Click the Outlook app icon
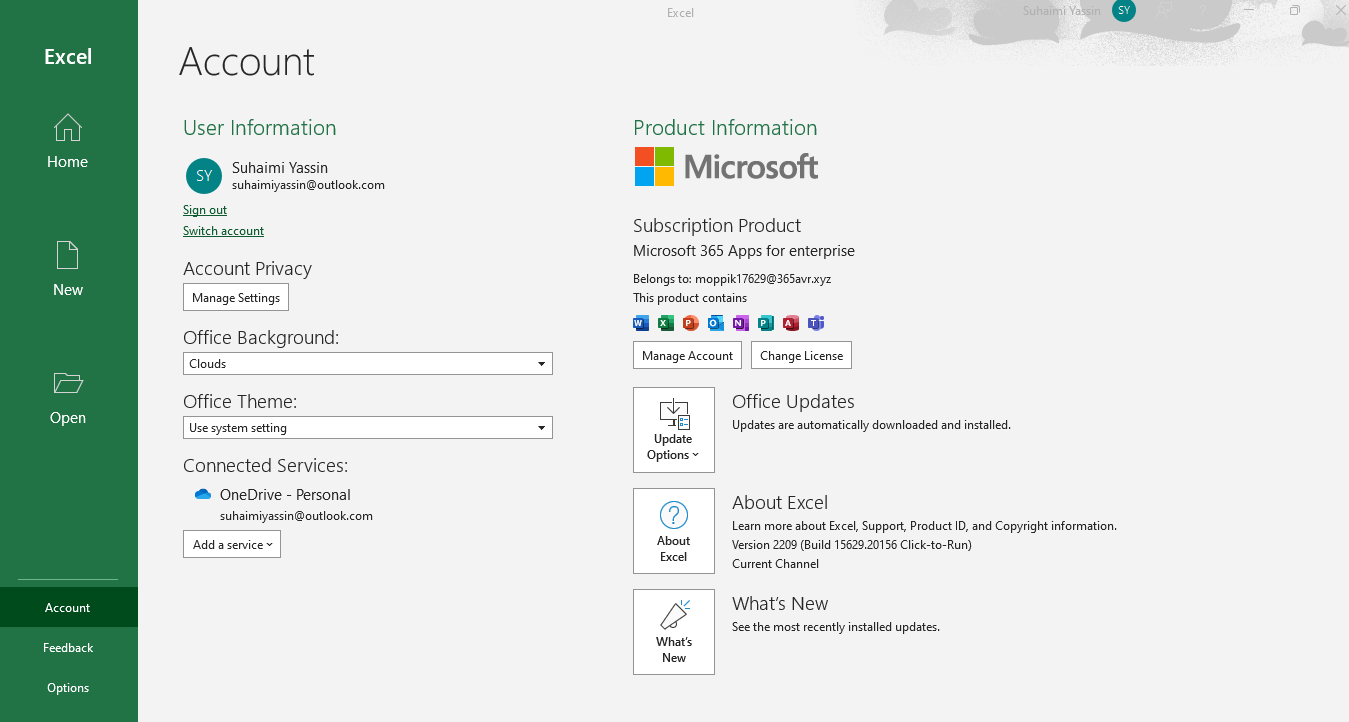 (x=716, y=322)
